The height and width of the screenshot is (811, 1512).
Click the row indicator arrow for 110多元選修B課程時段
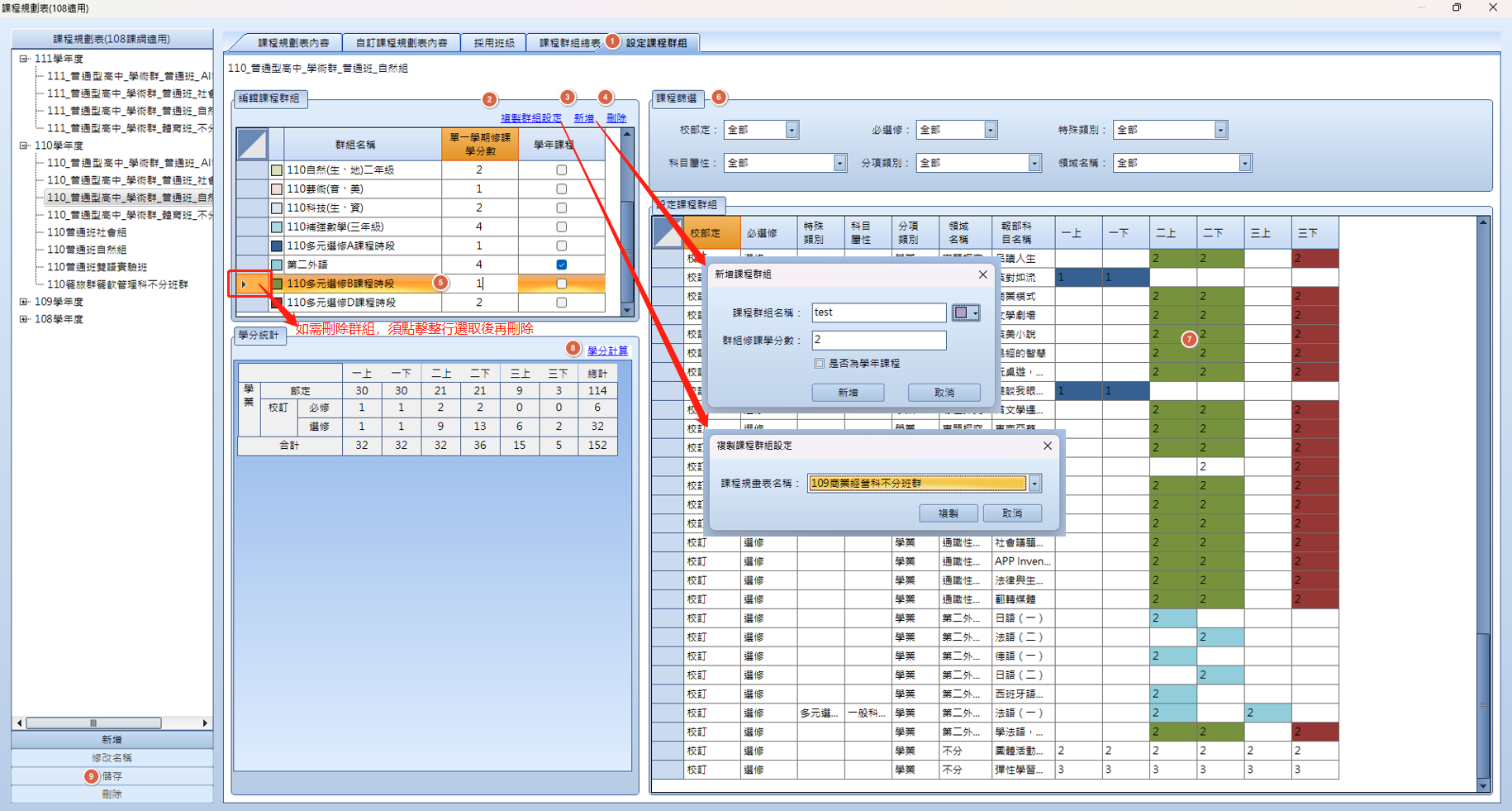coord(245,284)
